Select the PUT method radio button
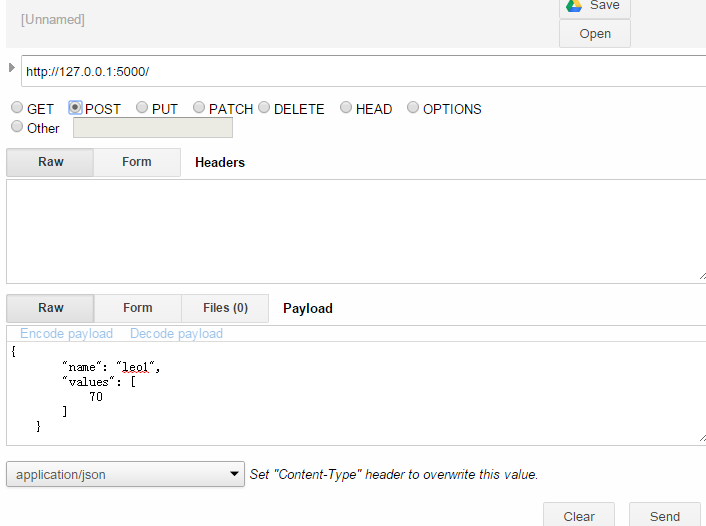The image size is (706, 526). click(x=142, y=107)
